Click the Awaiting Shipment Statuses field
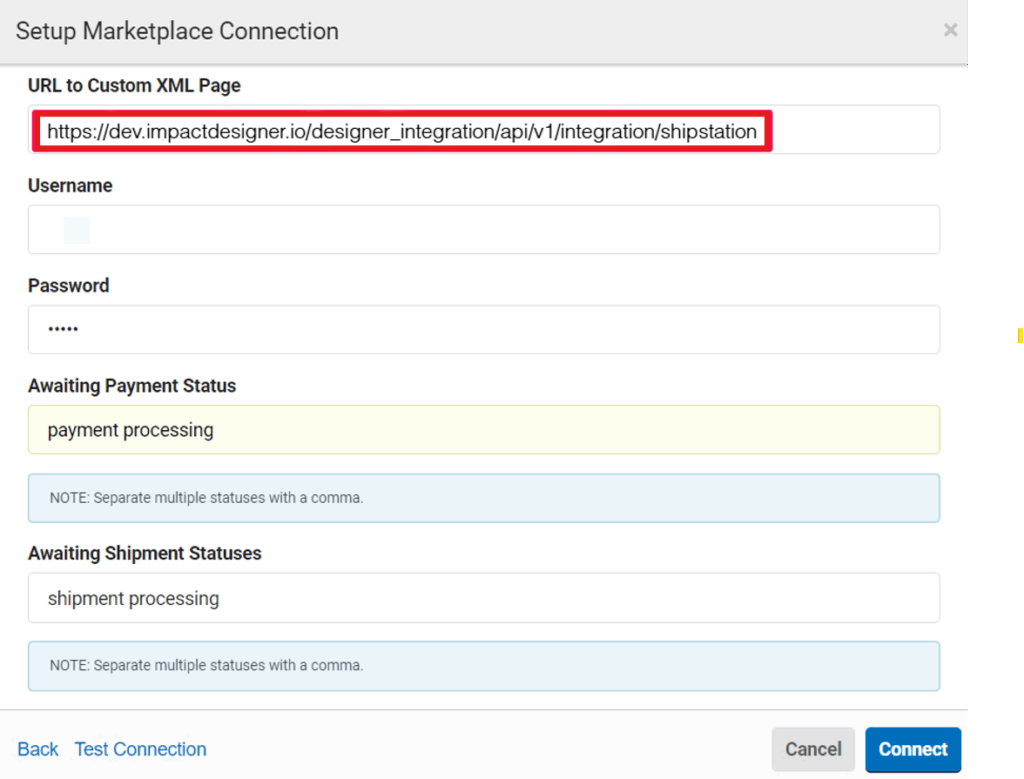 coord(483,598)
